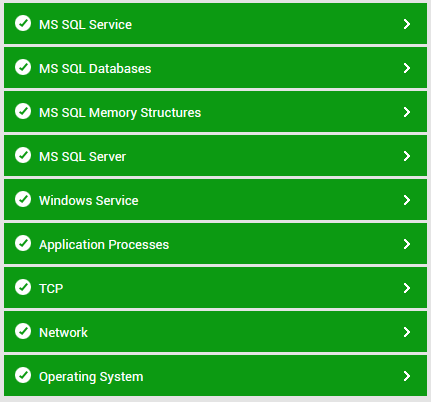Click the checkmark icon beside MS SQL Service

pos(23,23)
